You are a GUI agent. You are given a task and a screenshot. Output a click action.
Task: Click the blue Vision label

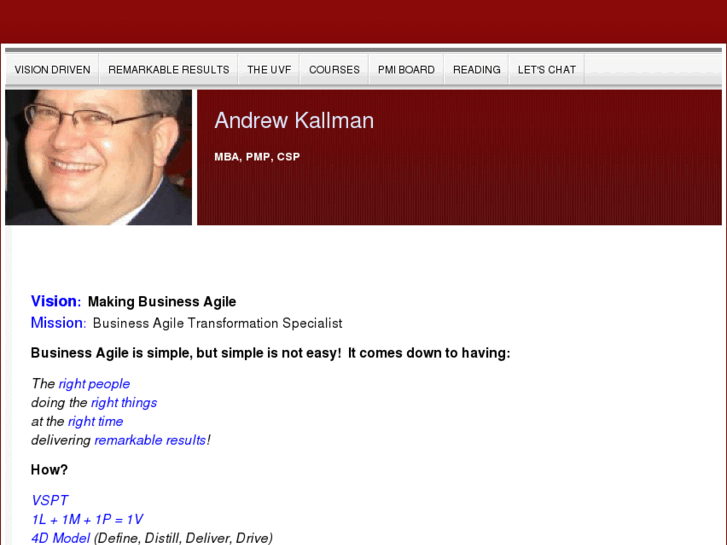[56, 301]
